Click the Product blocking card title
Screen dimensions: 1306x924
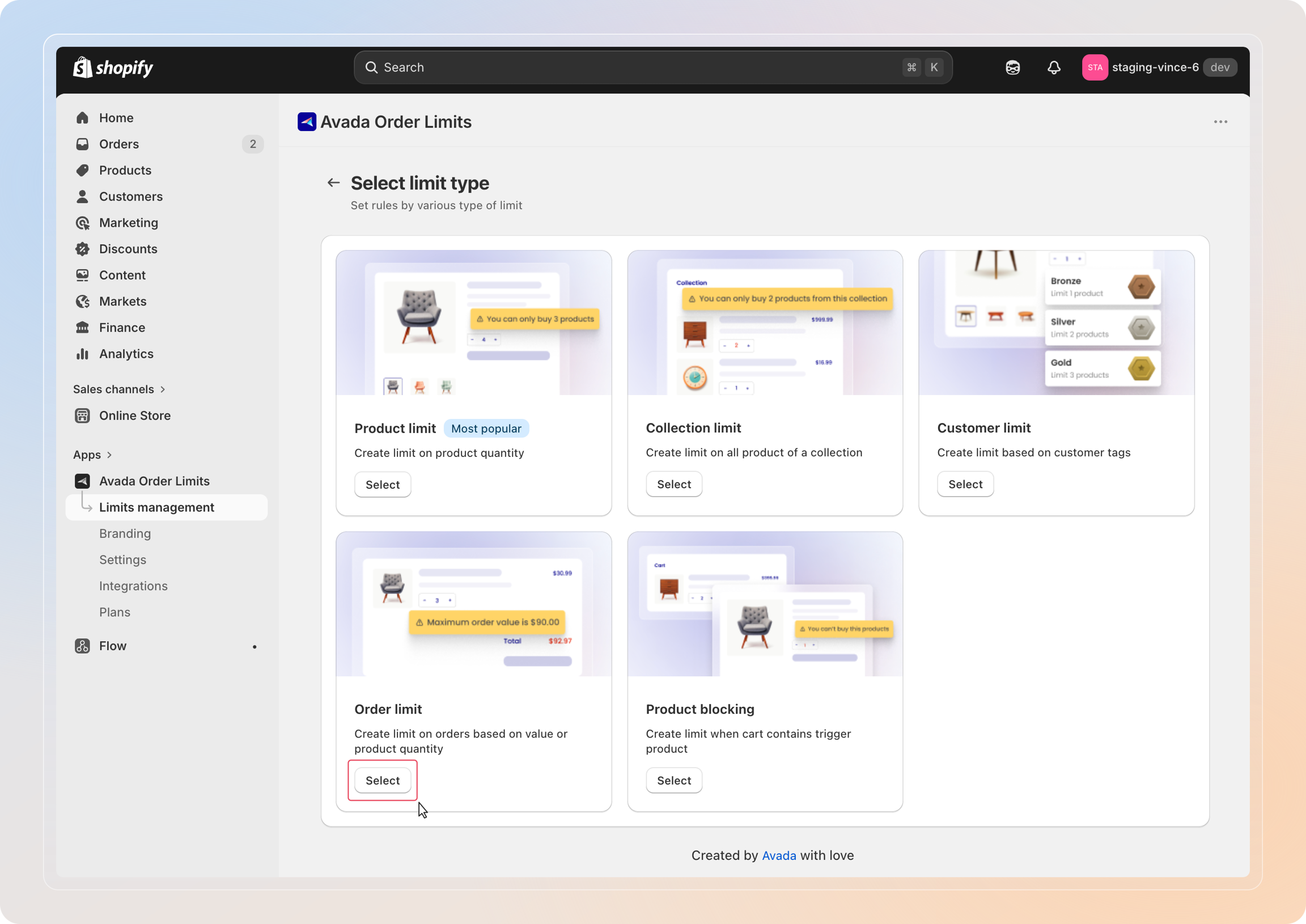coord(699,709)
